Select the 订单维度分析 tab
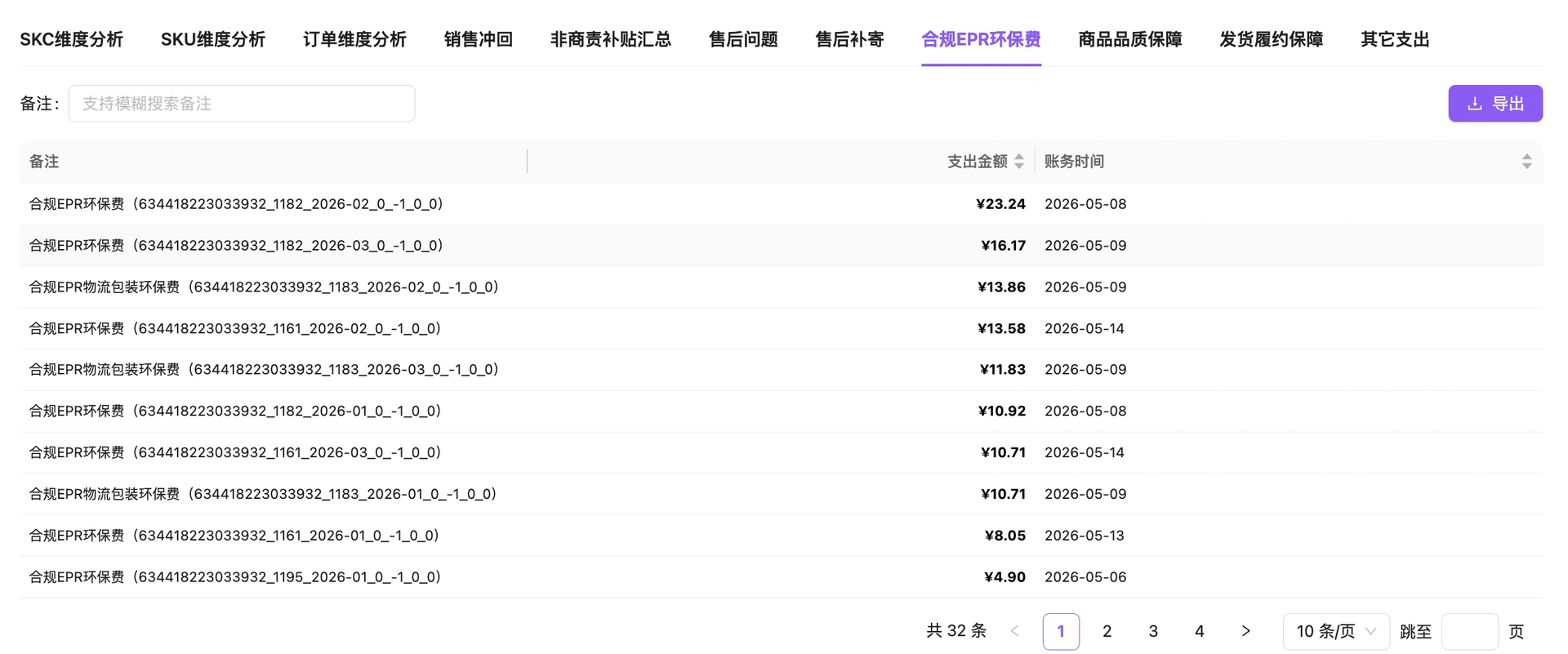The width and height of the screenshot is (1568, 654). click(354, 39)
